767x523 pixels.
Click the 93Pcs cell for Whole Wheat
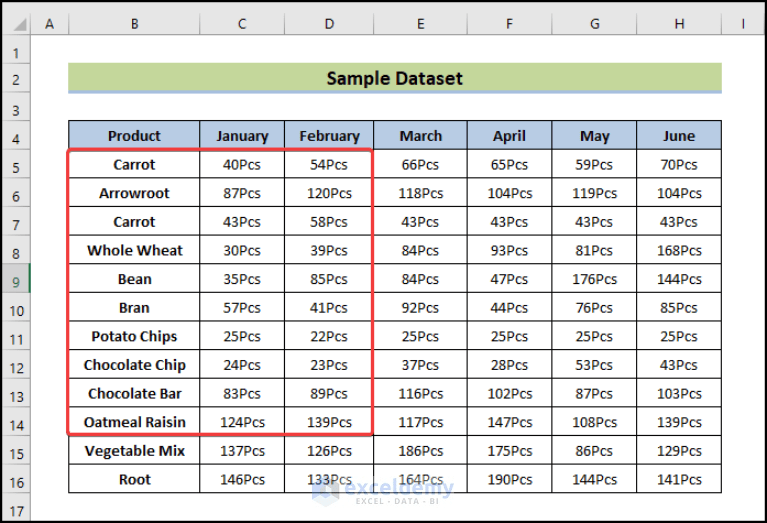[509, 250]
